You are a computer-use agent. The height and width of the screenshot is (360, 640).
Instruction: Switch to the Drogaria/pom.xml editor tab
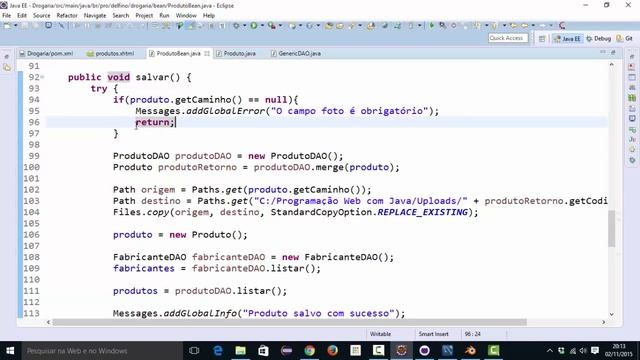(x=47, y=53)
